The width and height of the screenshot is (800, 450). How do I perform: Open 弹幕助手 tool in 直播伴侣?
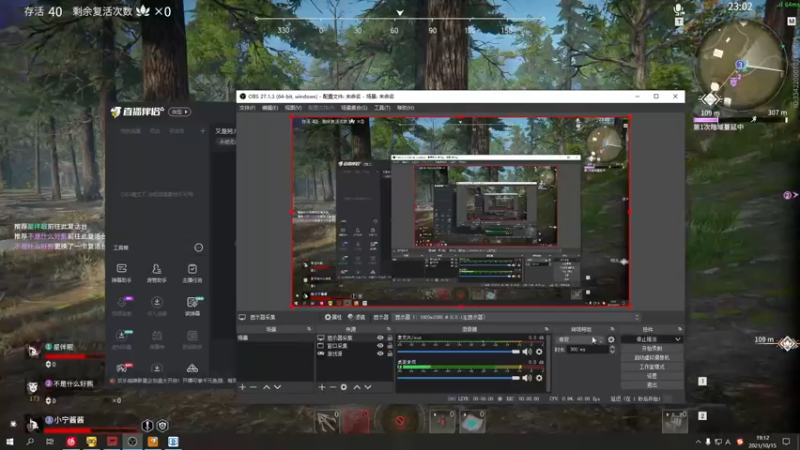tap(121, 273)
